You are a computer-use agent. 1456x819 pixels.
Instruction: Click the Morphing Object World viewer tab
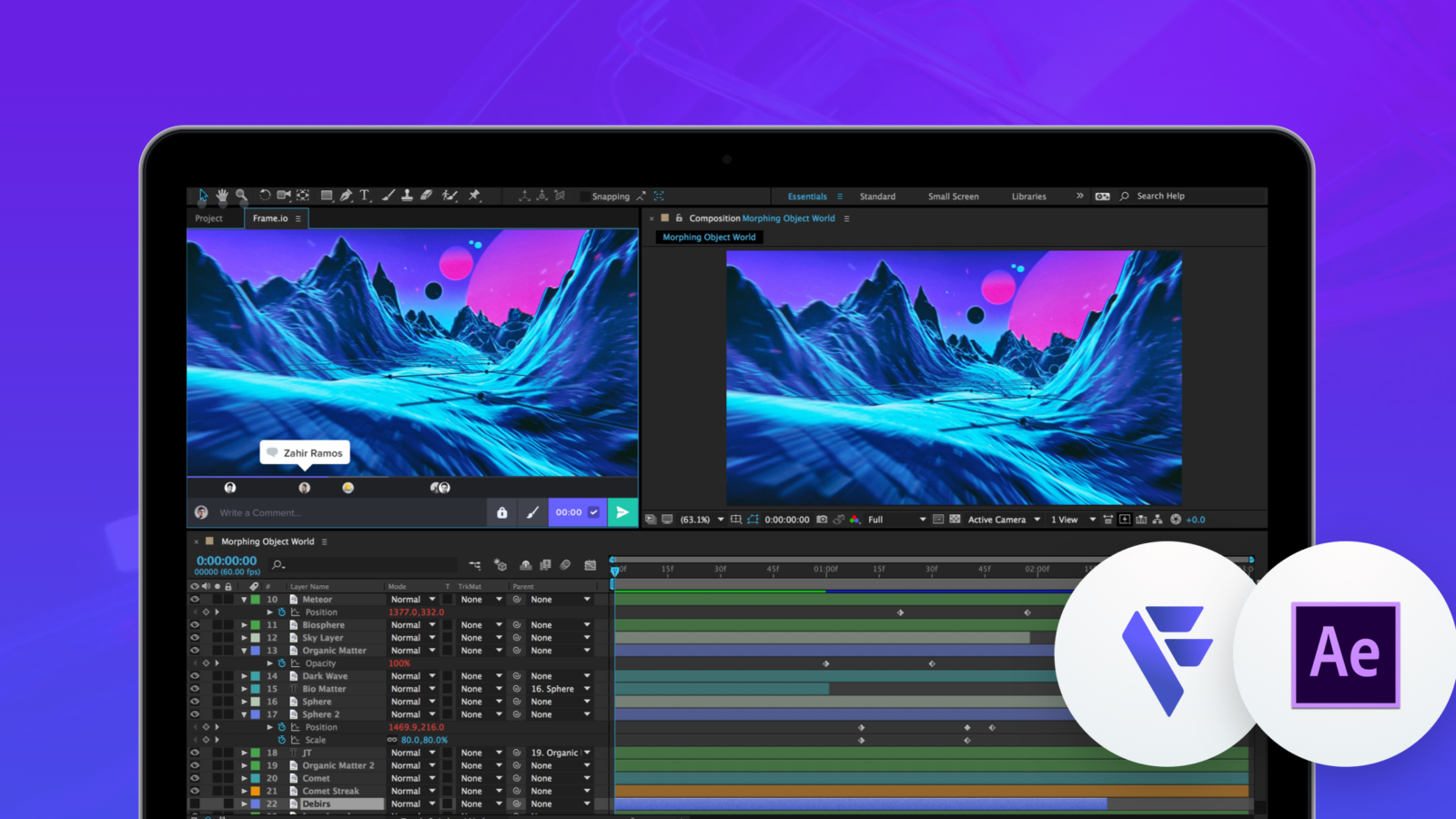coord(709,238)
